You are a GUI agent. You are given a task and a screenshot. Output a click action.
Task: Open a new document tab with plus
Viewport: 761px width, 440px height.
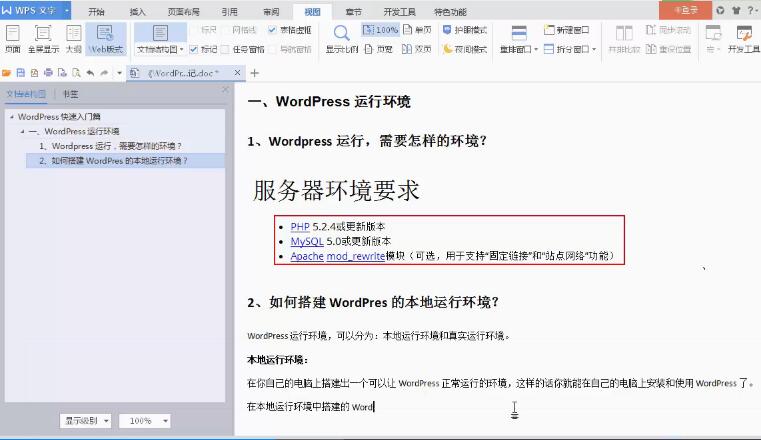[x=254, y=73]
